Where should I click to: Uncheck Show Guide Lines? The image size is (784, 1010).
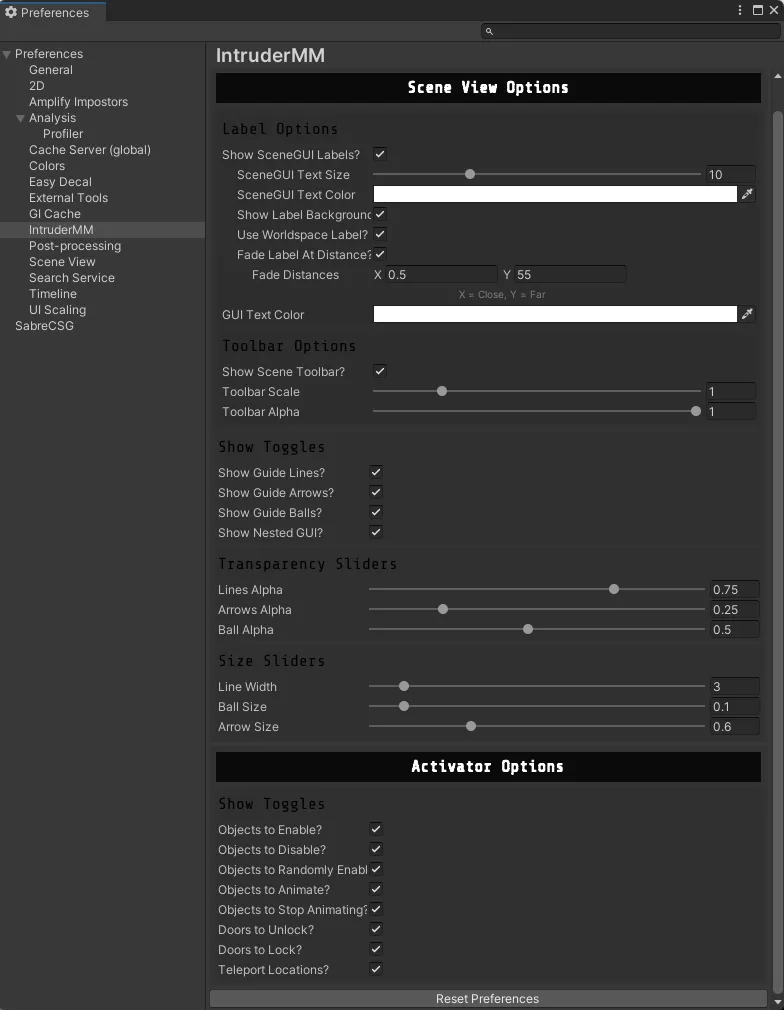376,472
